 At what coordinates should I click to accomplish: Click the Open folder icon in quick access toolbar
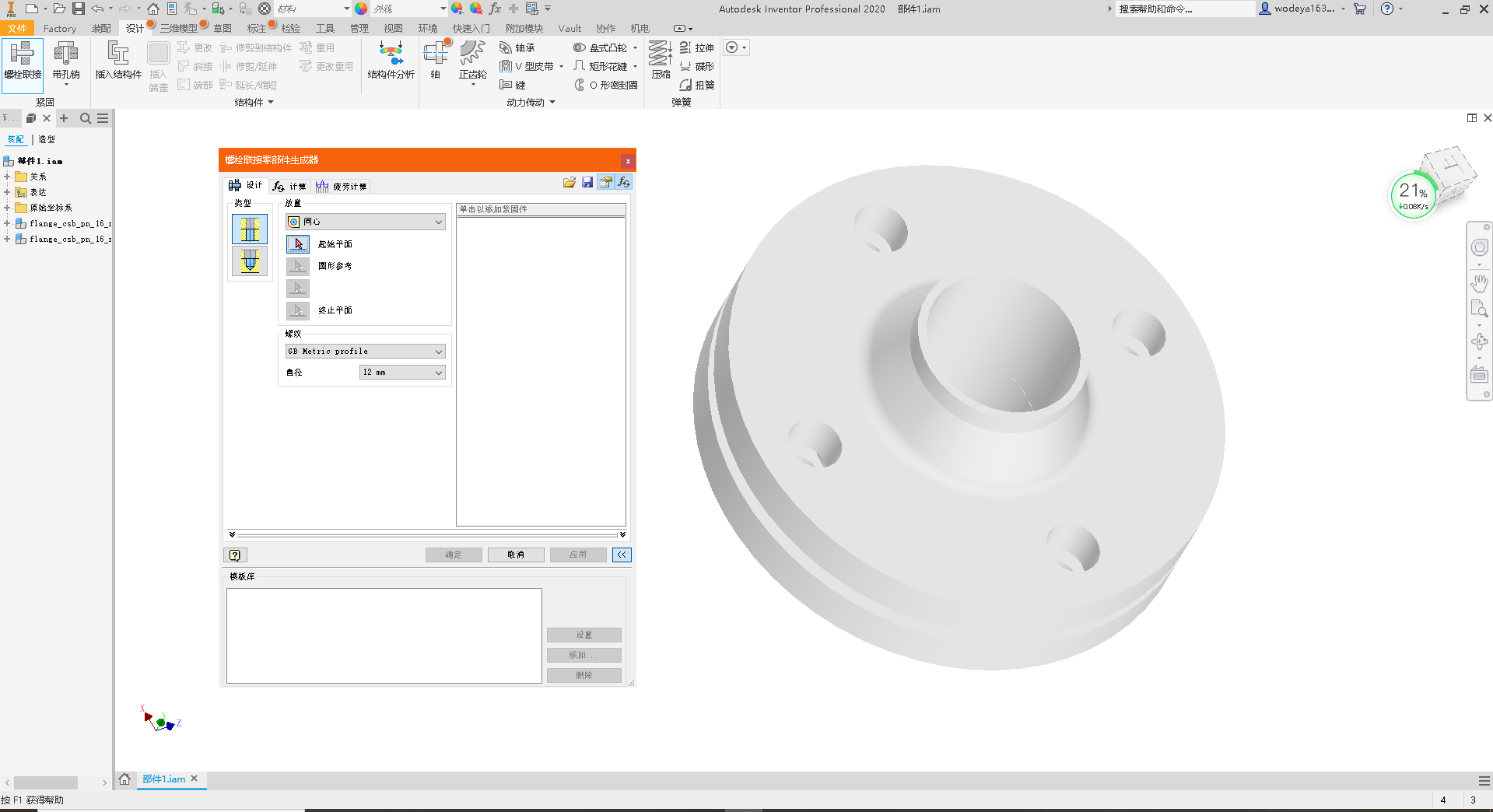pos(59,9)
